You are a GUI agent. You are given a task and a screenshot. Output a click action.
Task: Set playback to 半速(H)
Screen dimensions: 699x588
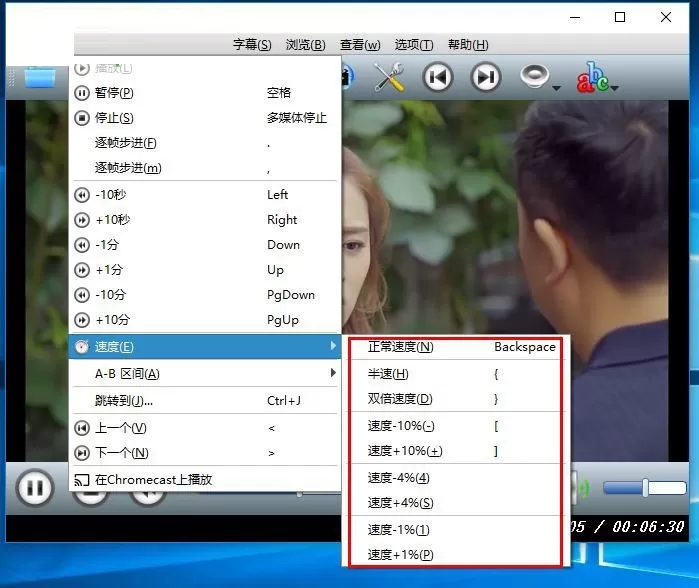click(x=455, y=374)
